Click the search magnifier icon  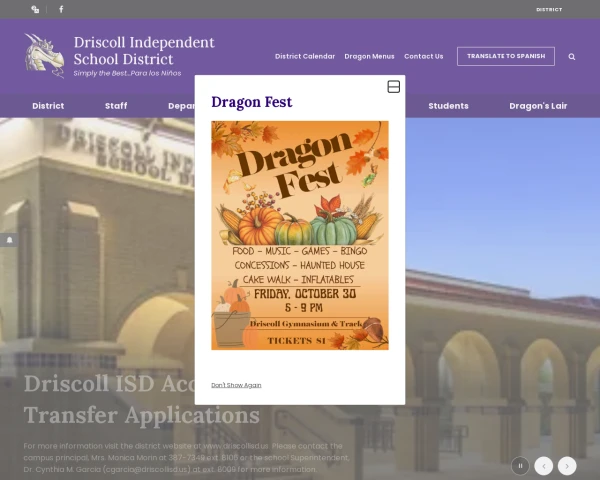[x=572, y=57]
